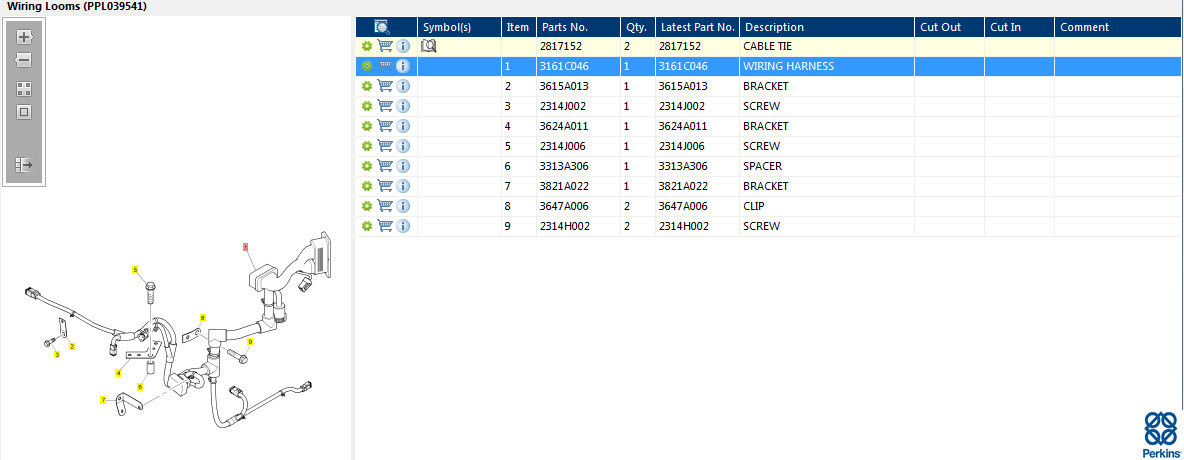
Task: Show info for SCREW 2314J006
Action: (x=403, y=146)
